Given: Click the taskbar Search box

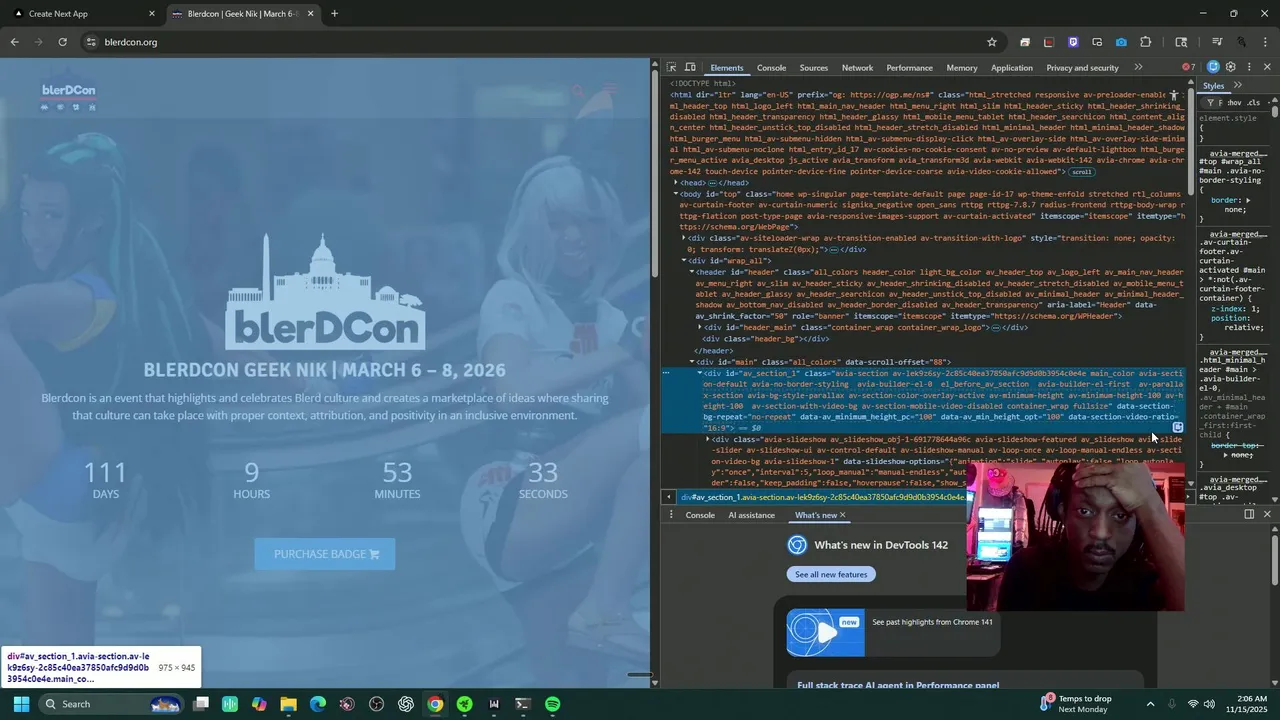Looking at the screenshot, I should [x=110, y=704].
